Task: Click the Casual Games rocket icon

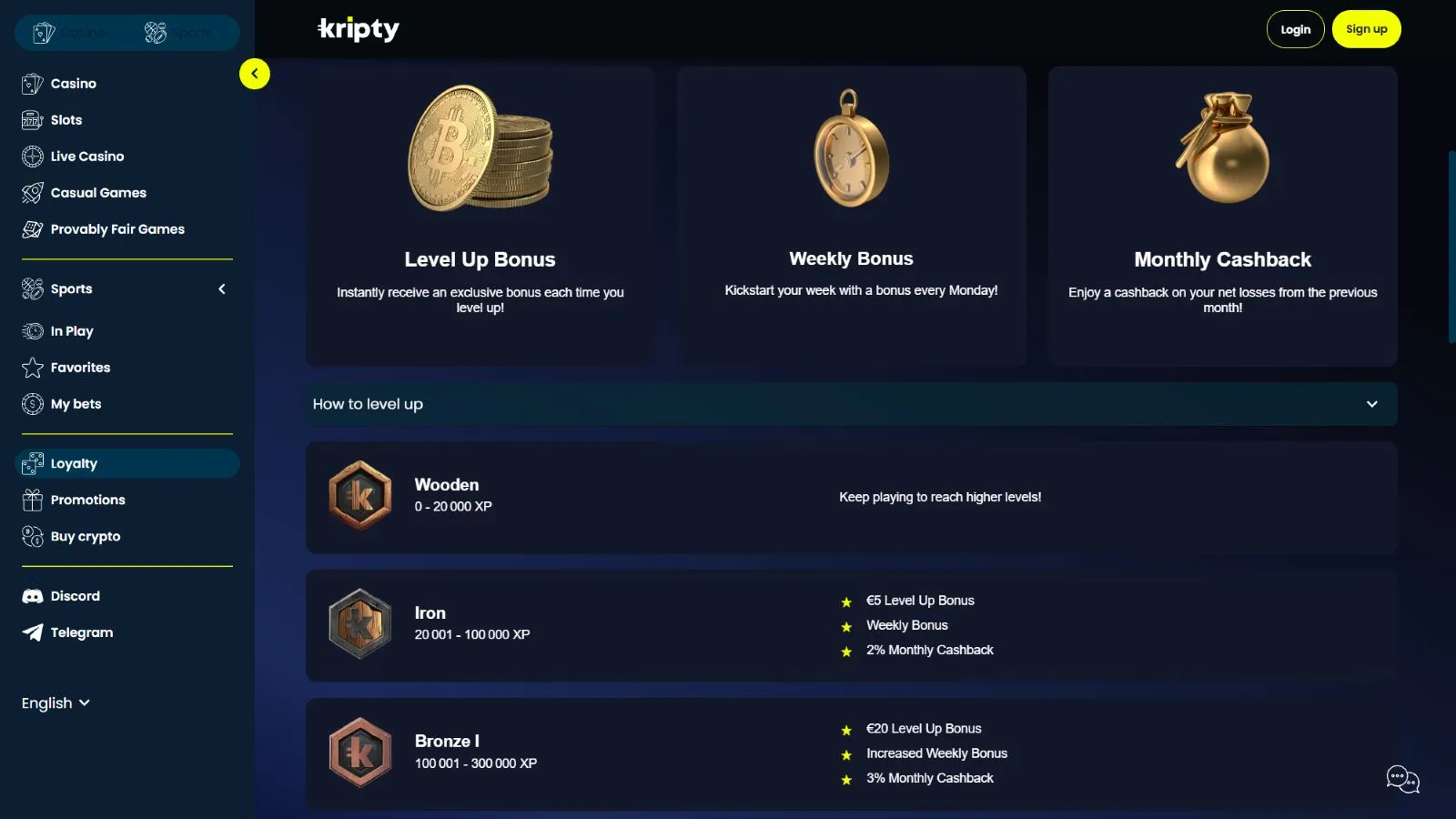Action: pyautogui.click(x=33, y=193)
